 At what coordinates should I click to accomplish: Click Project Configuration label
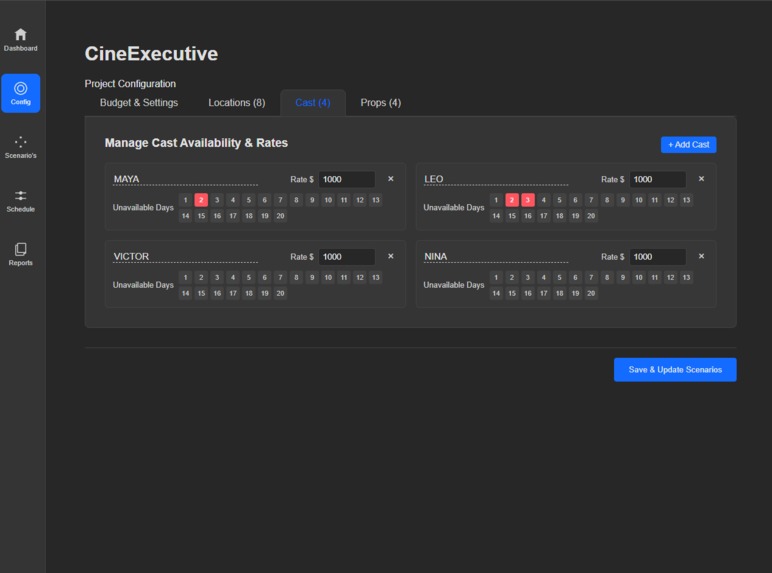click(130, 84)
